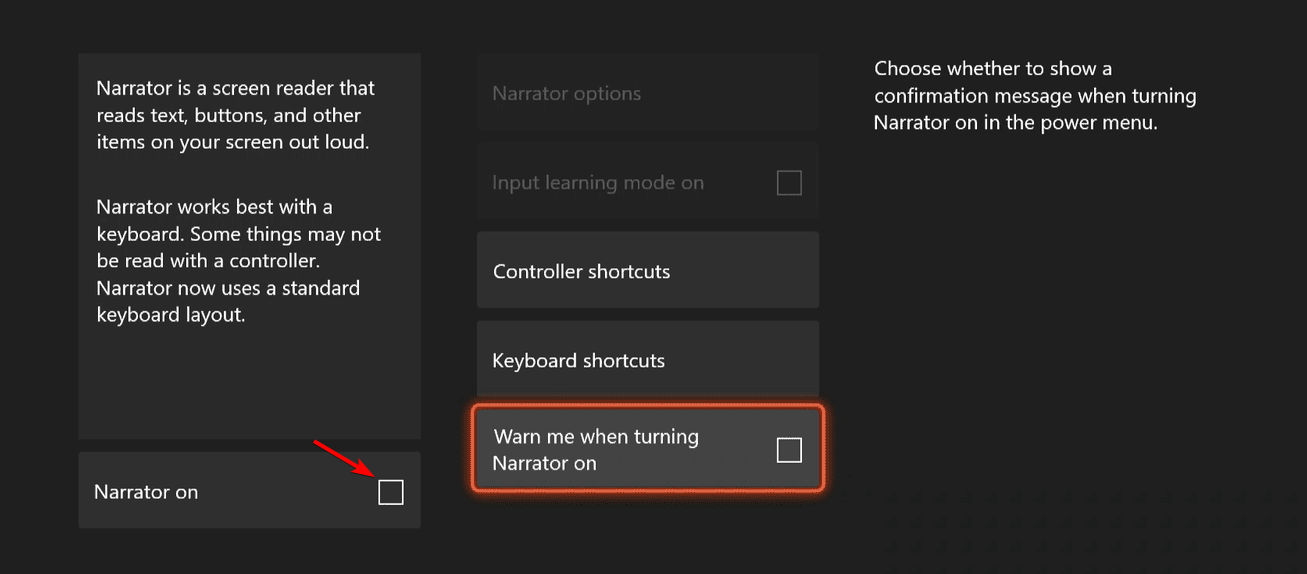1307x574 pixels.
Task: Open Keyboard shortcuts
Action: click(x=578, y=361)
